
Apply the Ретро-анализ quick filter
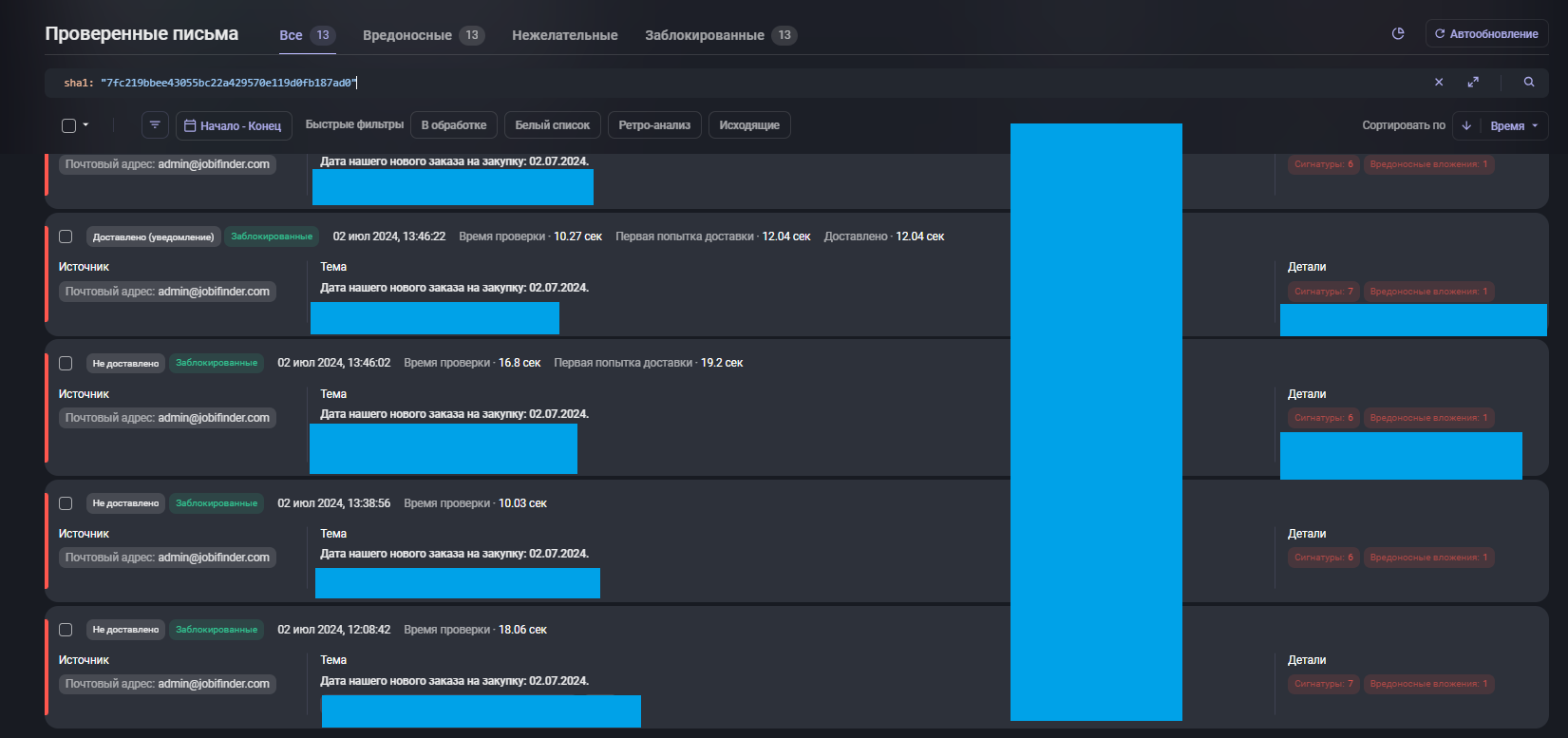click(654, 125)
